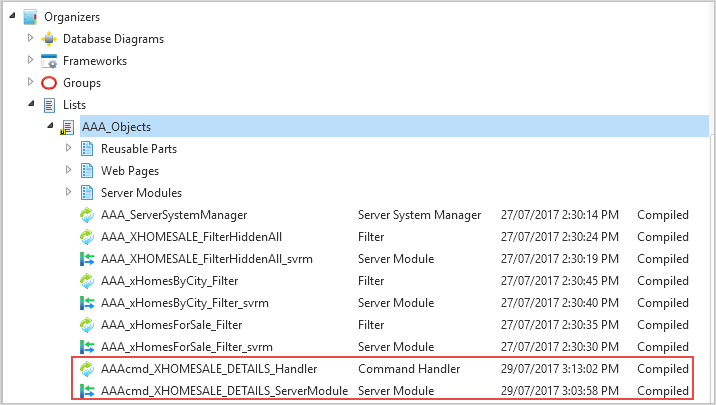Collapse the AAA_Objects node
This screenshot has width=716, height=405.
(x=49, y=126)
